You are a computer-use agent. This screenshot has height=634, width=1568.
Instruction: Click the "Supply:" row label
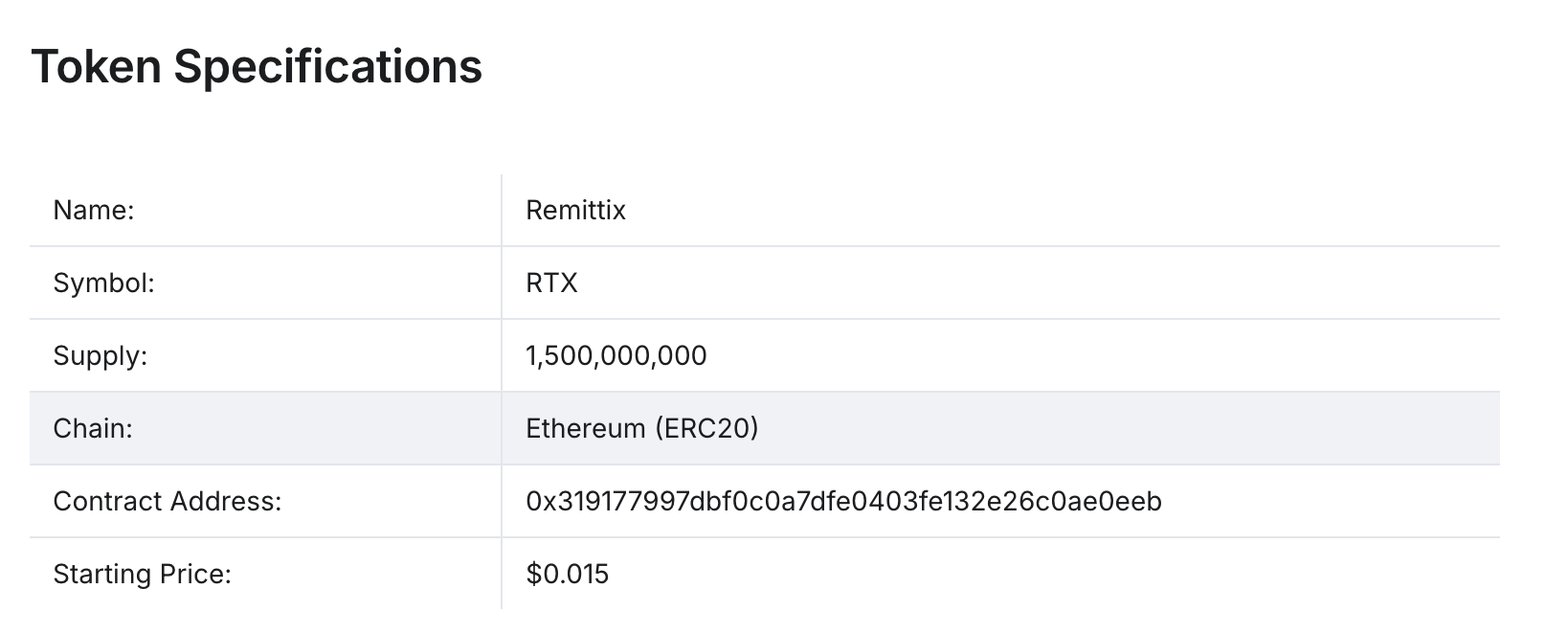coord(101,355)
